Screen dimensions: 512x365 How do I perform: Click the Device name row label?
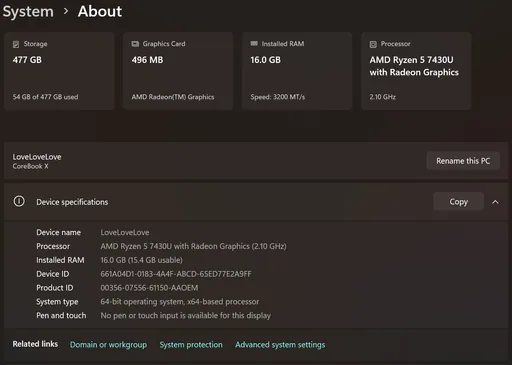click(x=58, y=232)
